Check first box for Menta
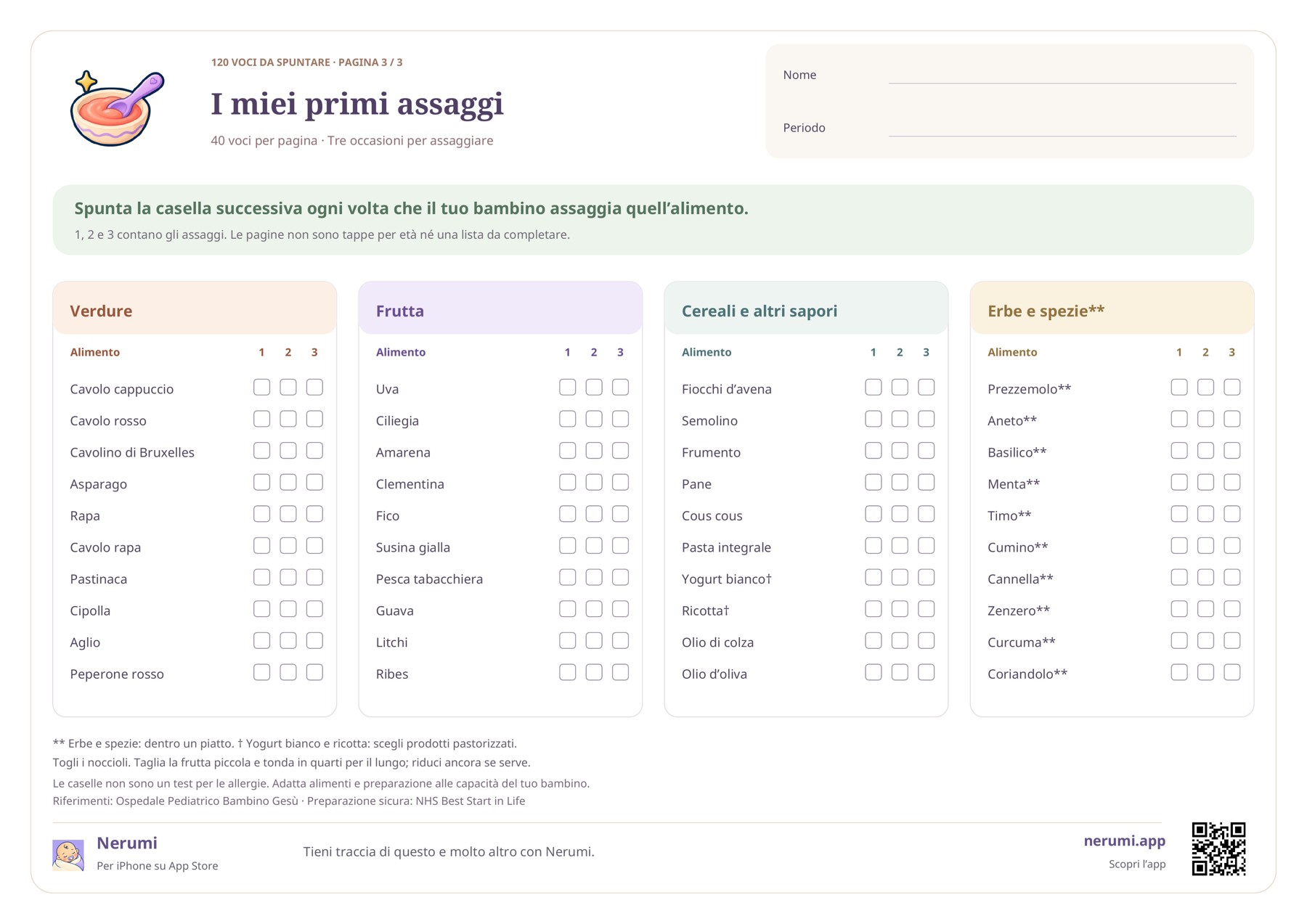The width and height of the screenshot is (1307, 924). click(1179, 482)
